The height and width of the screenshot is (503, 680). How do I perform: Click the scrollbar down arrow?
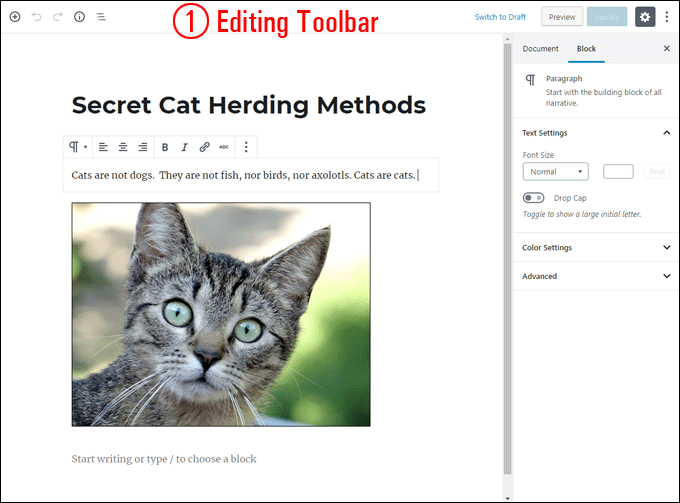coord(507,499)
